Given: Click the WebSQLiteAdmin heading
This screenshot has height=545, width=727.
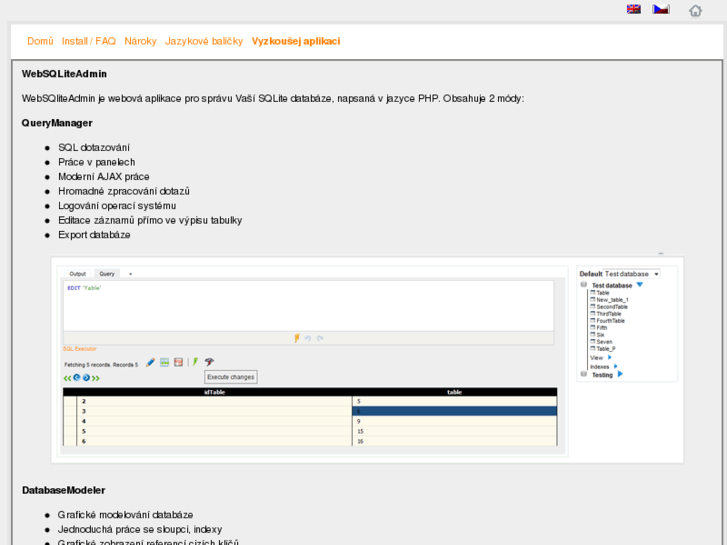Looking at the screenshot, I should (x=64, y=74).
